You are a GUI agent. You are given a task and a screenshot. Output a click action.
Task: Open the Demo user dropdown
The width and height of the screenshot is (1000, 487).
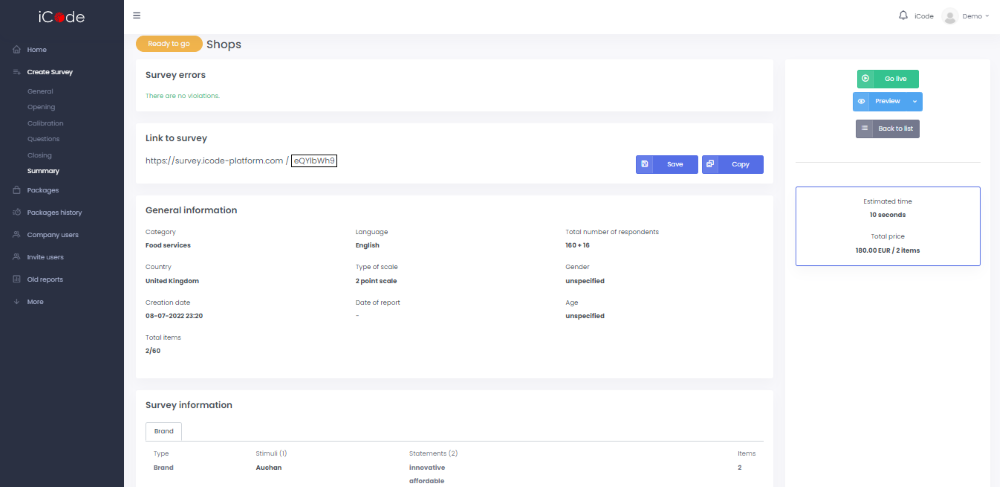(x=975, y=16)
